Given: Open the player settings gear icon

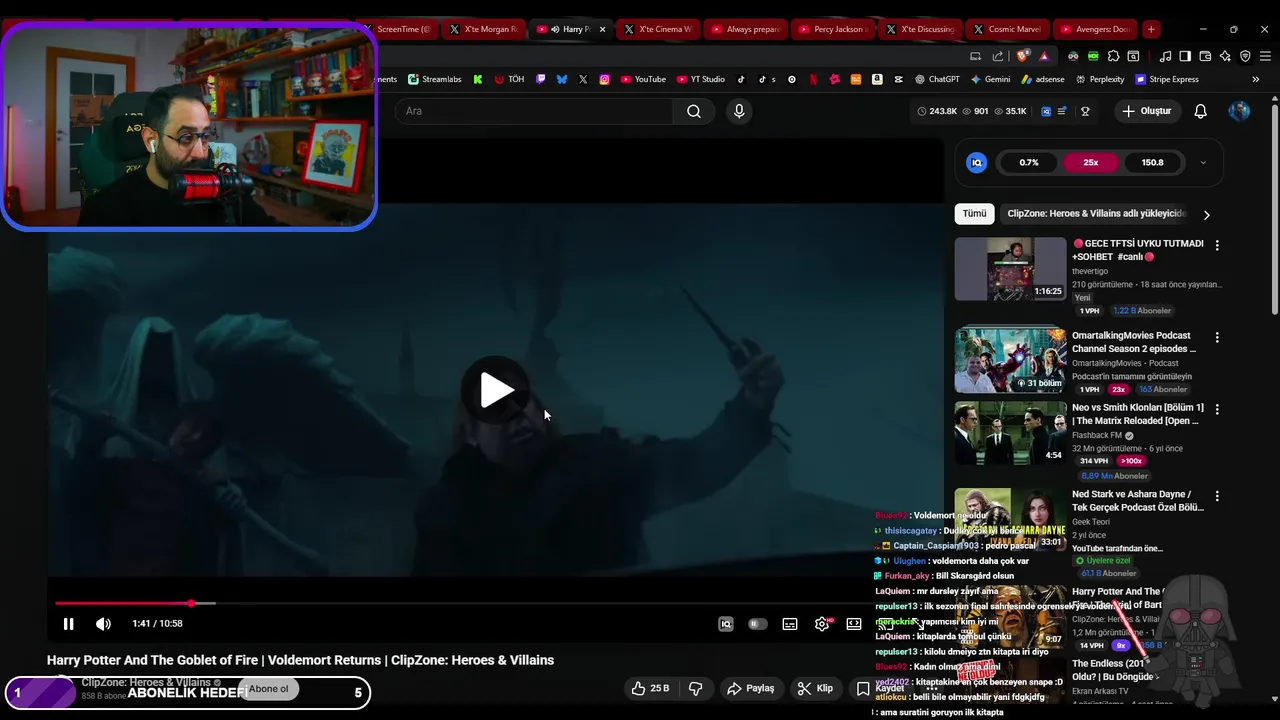Looking at the screenshot, I should click(822, 624).
